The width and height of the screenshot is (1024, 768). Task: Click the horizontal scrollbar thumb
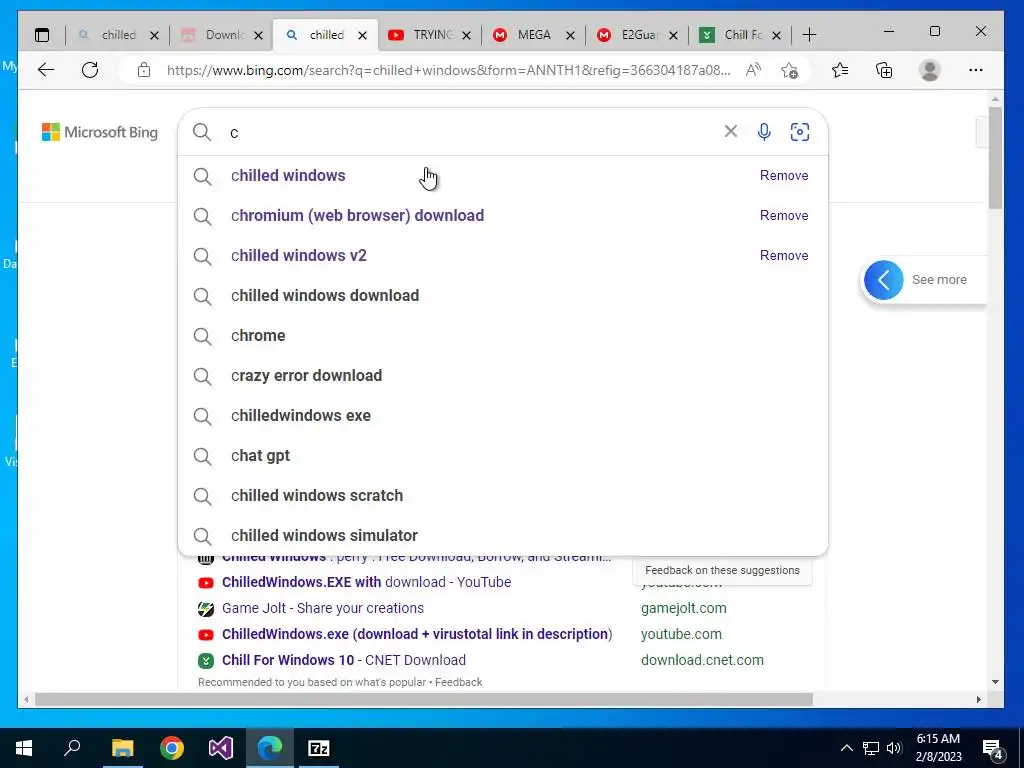click(x=424, y=699)
